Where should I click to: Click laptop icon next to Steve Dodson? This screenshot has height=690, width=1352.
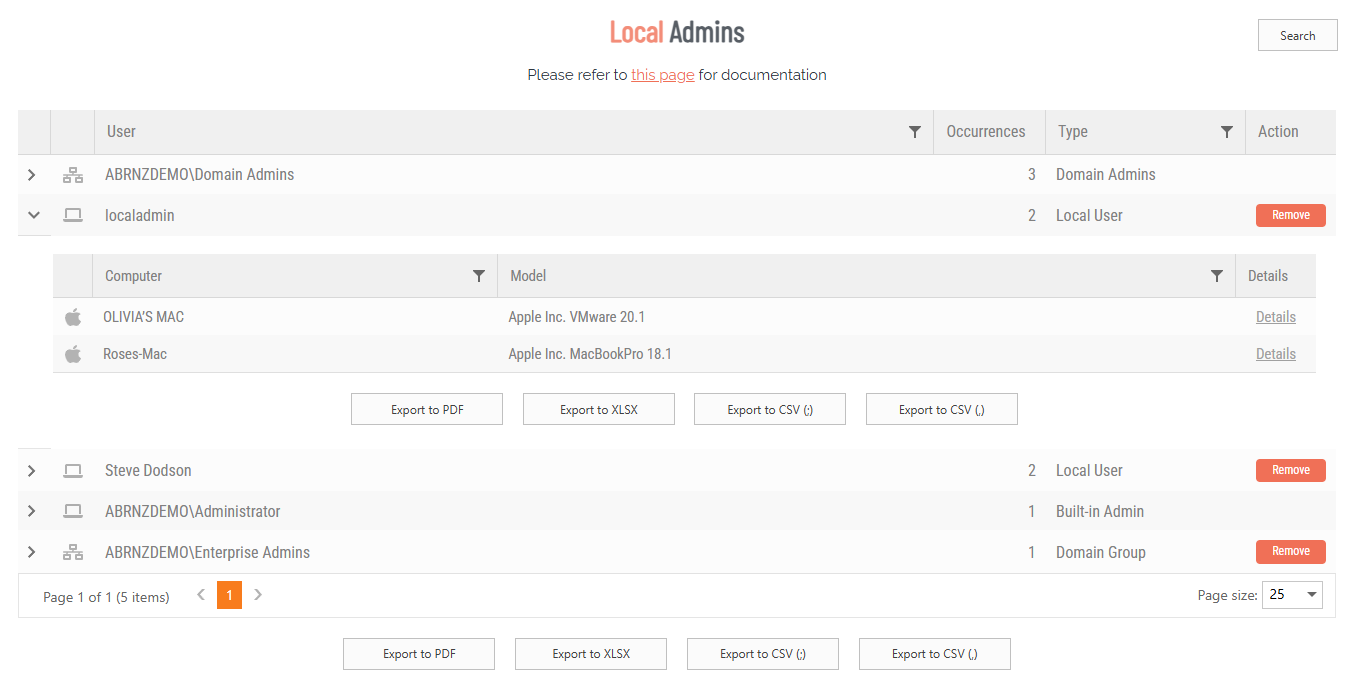point(73,470)
